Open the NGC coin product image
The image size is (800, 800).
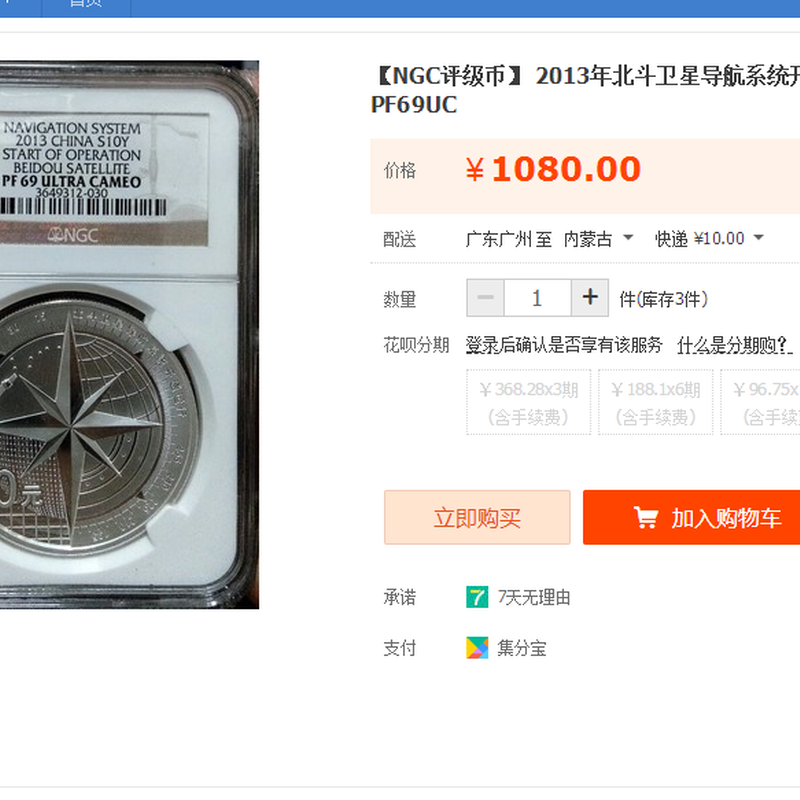[x=129, y=335]
